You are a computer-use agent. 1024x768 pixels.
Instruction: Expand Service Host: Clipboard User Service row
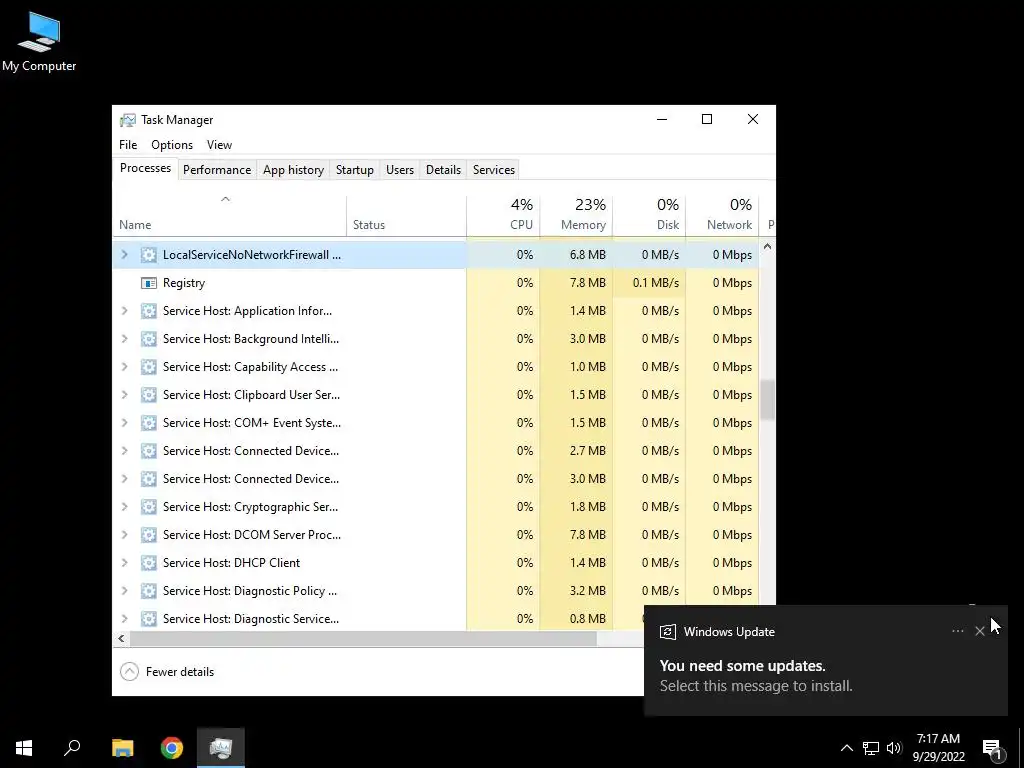pos(125,395)
